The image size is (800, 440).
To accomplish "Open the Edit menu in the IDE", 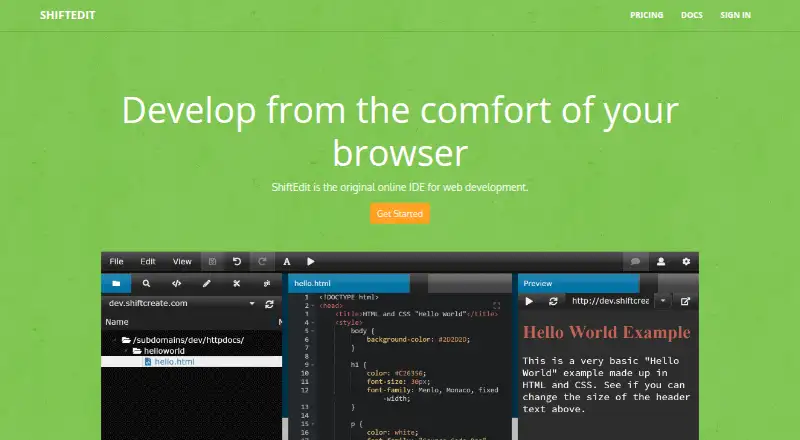I will (148, 261).
